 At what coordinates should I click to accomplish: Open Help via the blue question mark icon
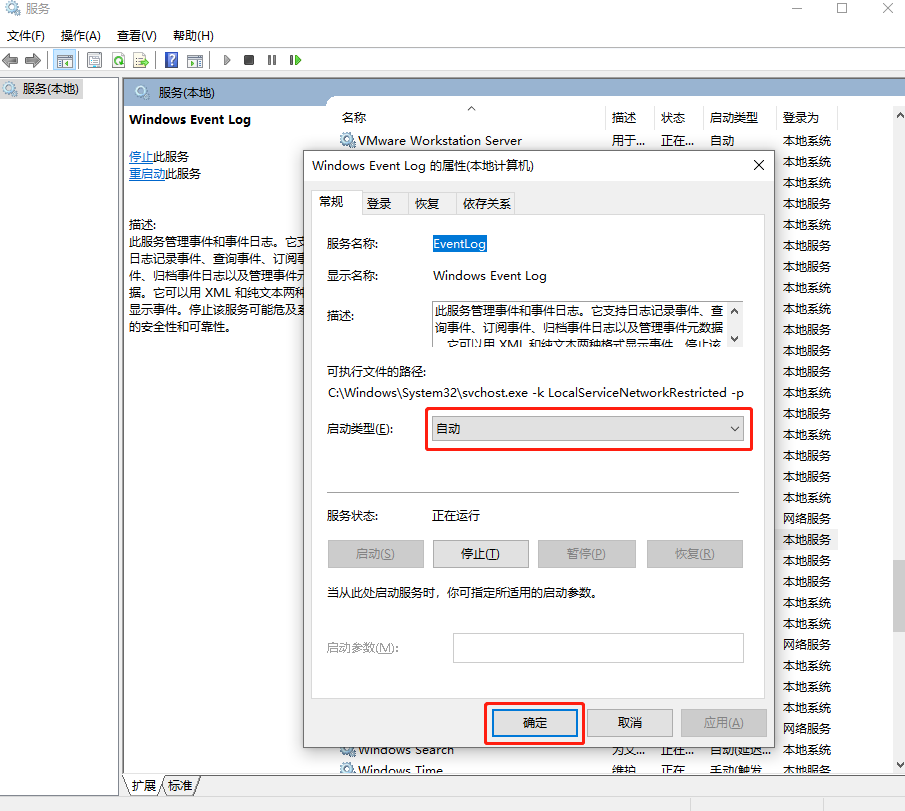coord(173,59)
